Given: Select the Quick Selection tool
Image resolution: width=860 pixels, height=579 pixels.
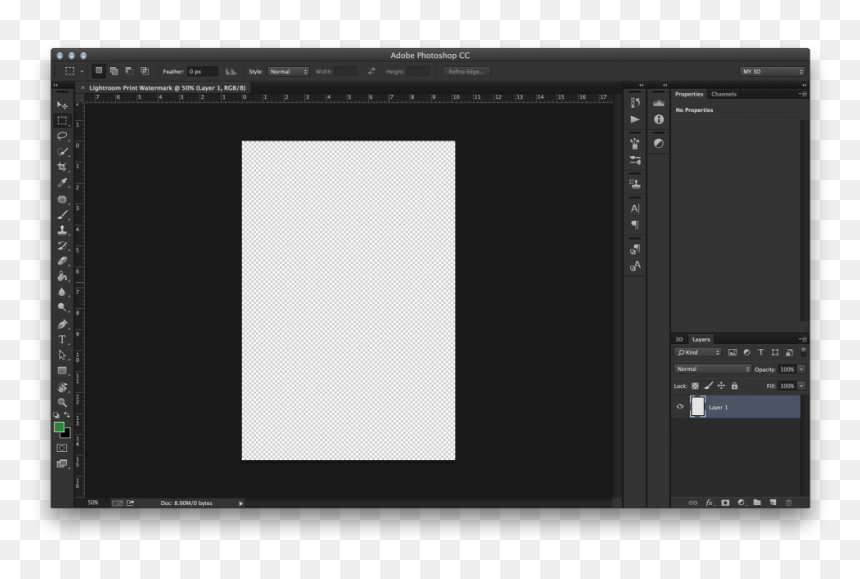Looking at the screenshot, I should coord(63,152).
